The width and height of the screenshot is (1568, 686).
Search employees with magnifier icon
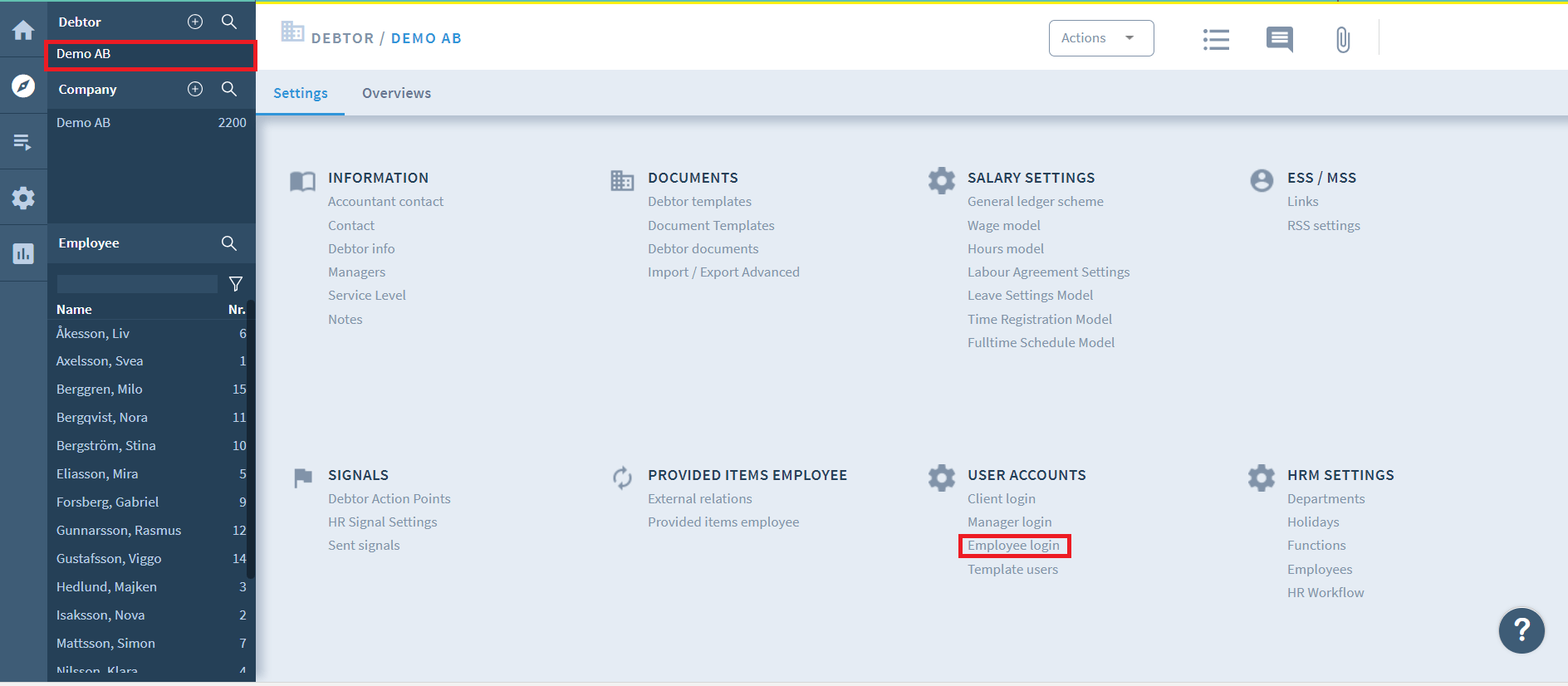click(229, 243)
